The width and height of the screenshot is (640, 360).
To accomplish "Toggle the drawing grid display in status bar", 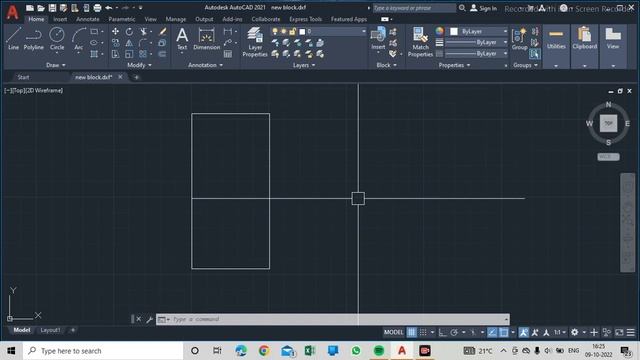I will click(411, 332).
